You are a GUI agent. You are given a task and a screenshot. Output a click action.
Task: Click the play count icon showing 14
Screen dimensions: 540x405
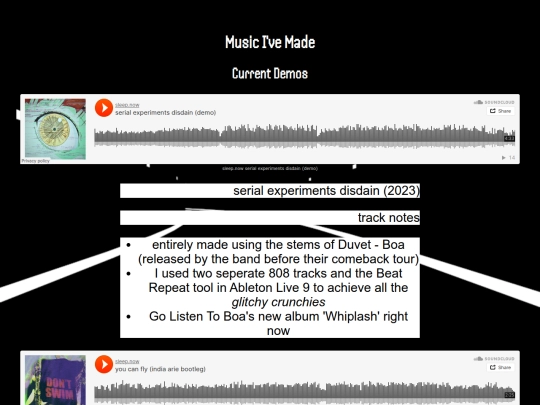point(508,158)
